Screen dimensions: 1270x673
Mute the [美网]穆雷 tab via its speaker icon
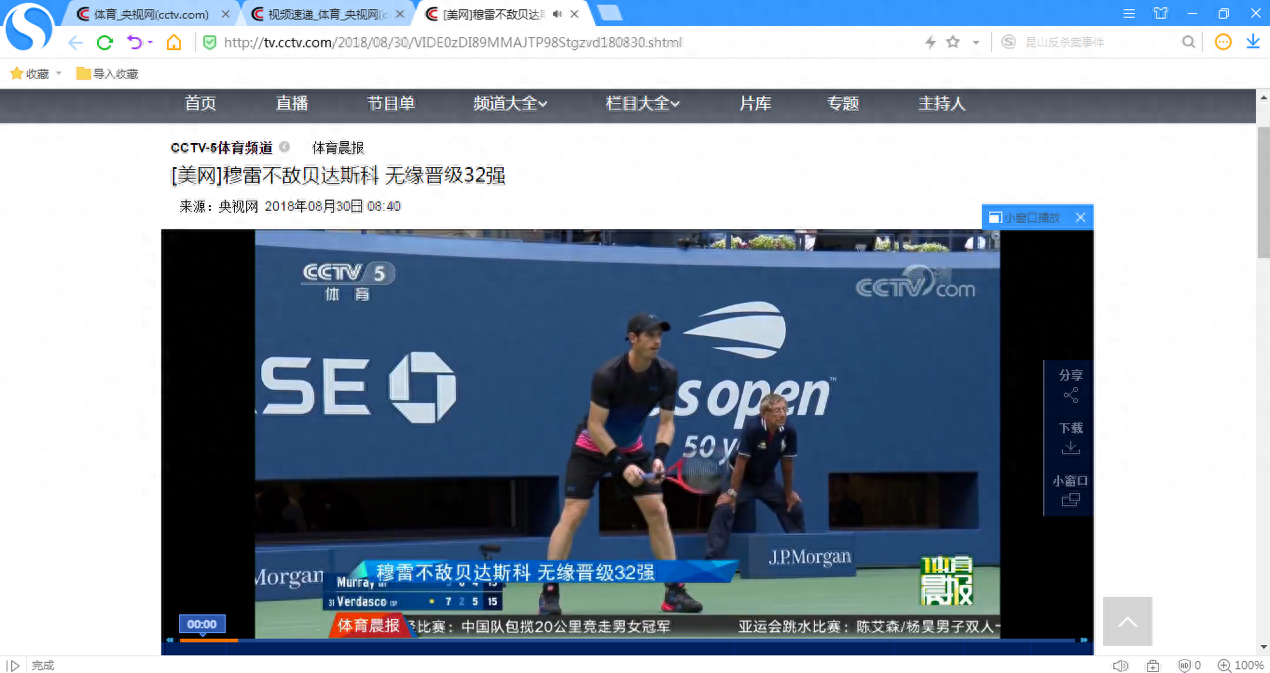[x=557, y=14]
